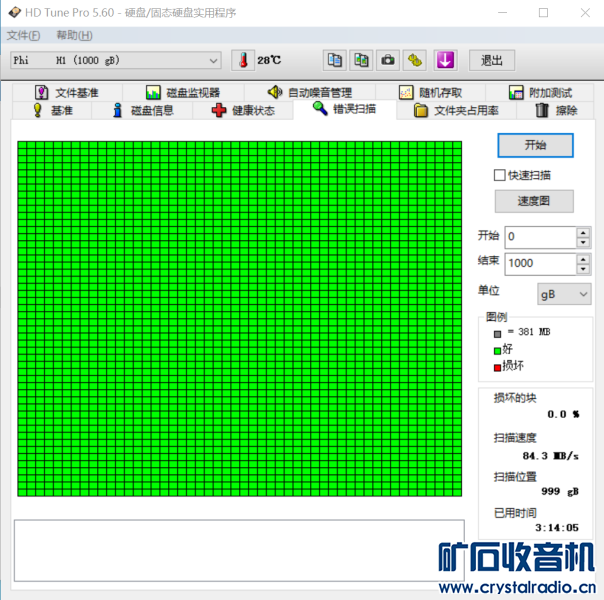The width and height of the screenshot is (604, 600).
Task: Click the green 好 legend swatch
Action: pyautogui.click(x=497, y=351)
